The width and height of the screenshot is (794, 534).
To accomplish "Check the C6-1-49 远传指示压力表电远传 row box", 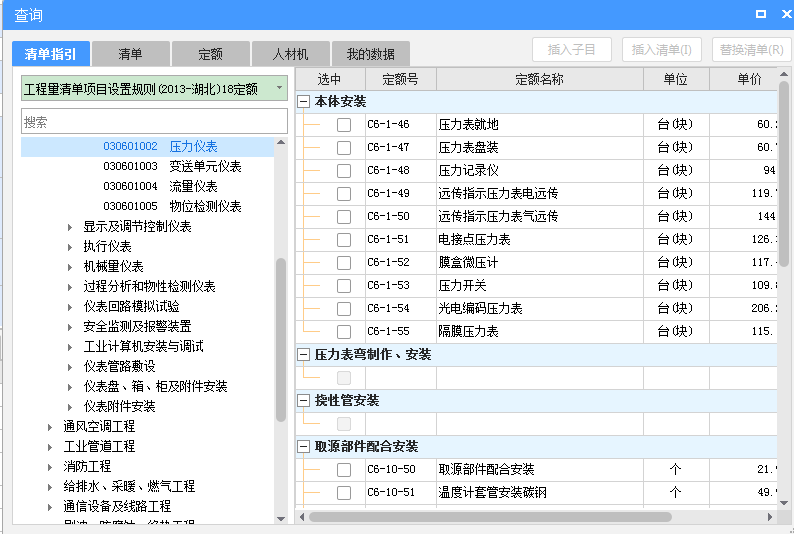I will point(344,194).
